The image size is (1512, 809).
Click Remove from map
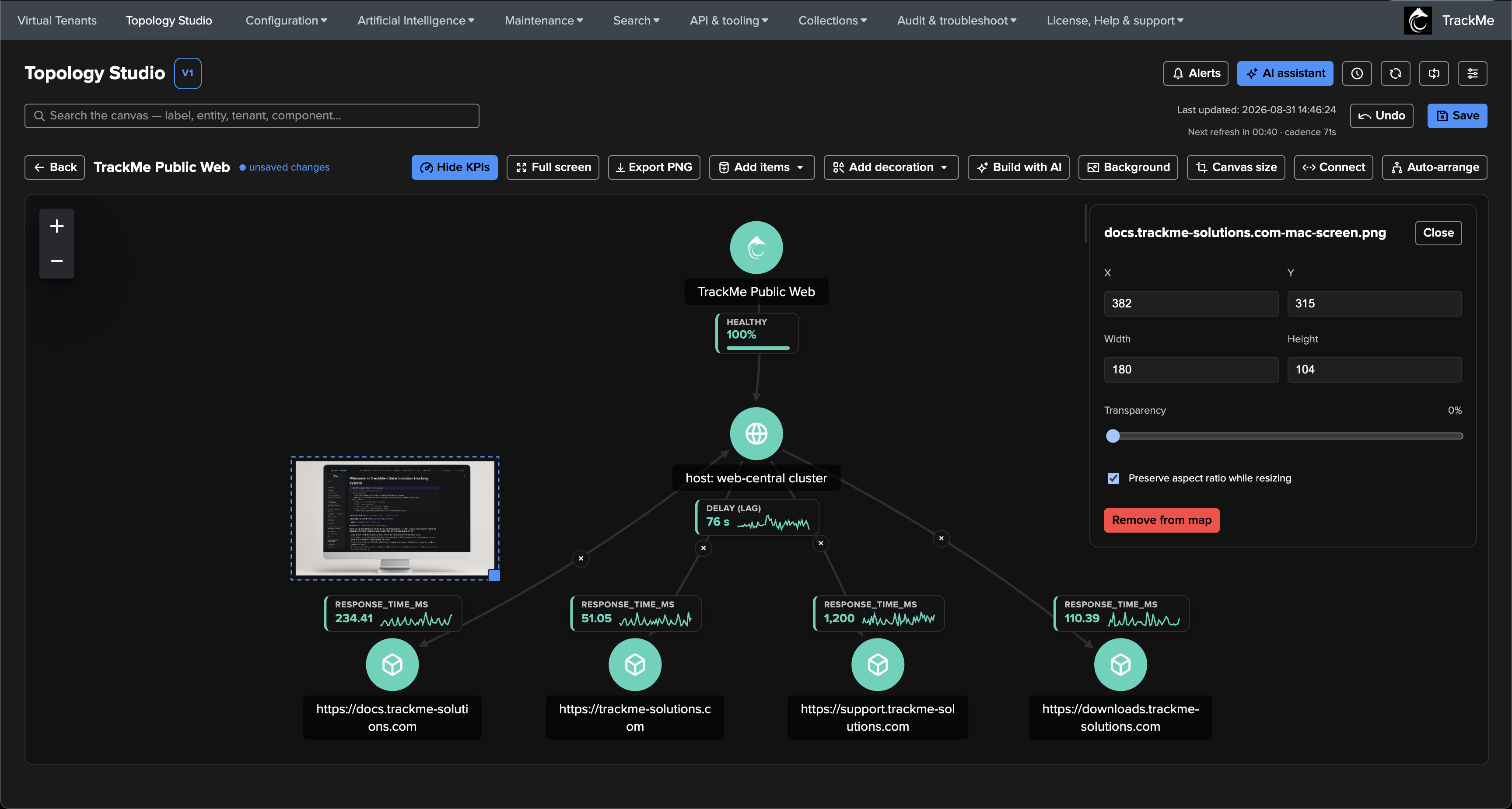point(1161,520)
